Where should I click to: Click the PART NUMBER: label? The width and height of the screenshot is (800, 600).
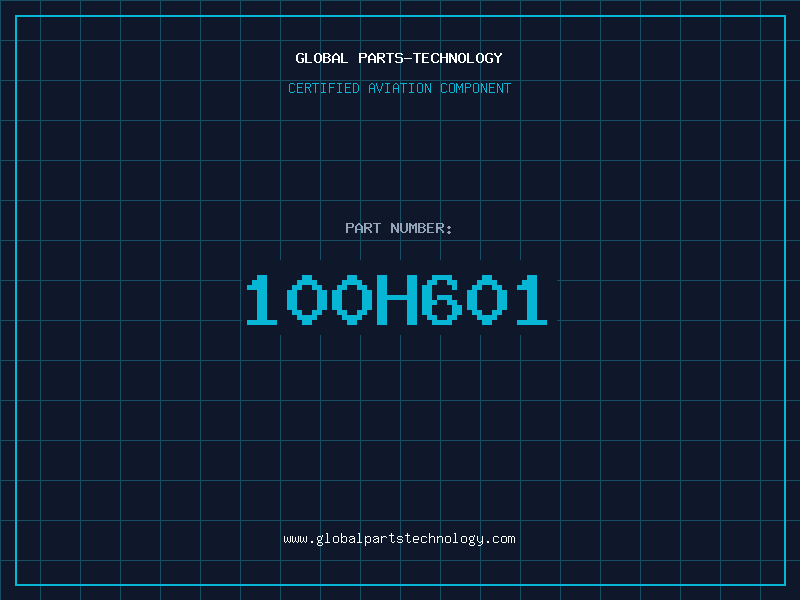coord(398,228)
